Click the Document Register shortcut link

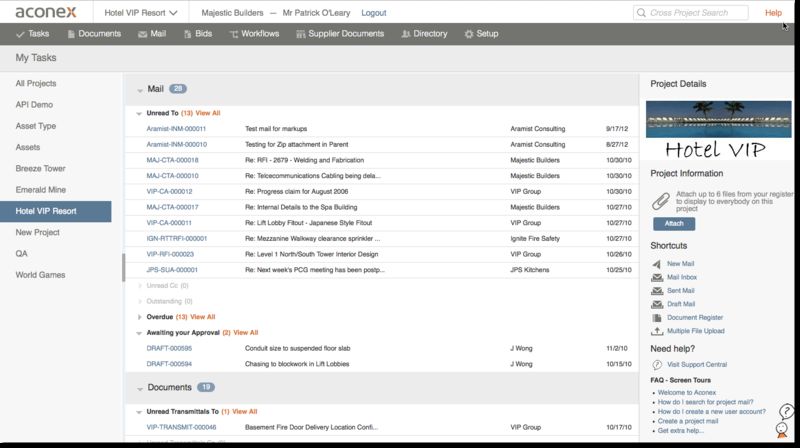[695, 318]
